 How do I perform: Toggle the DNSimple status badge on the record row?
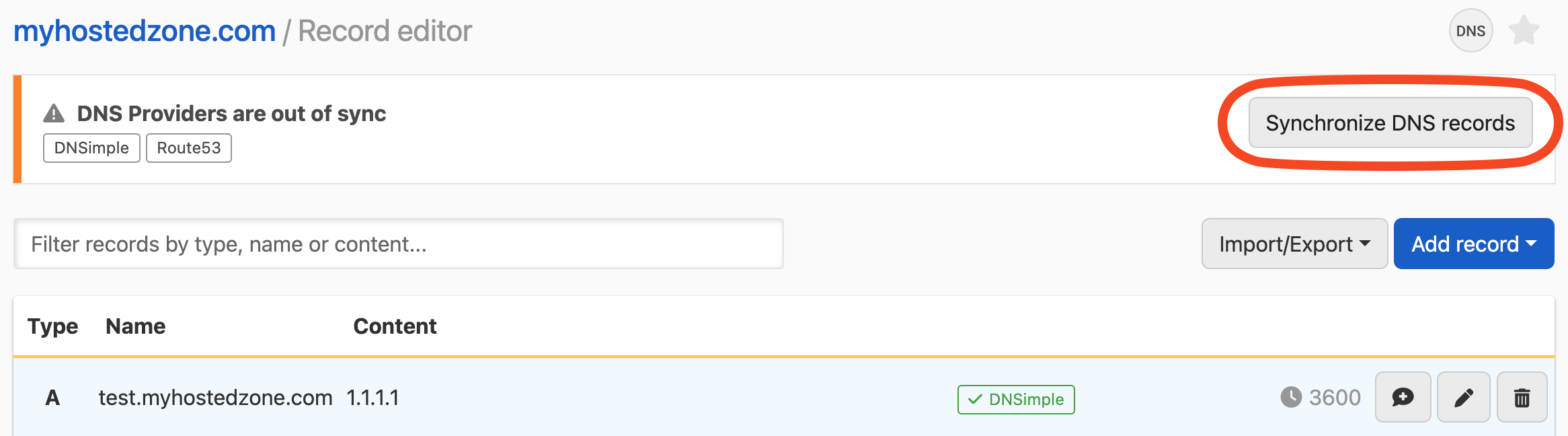pyautogui.click(x=1015, y=399)
